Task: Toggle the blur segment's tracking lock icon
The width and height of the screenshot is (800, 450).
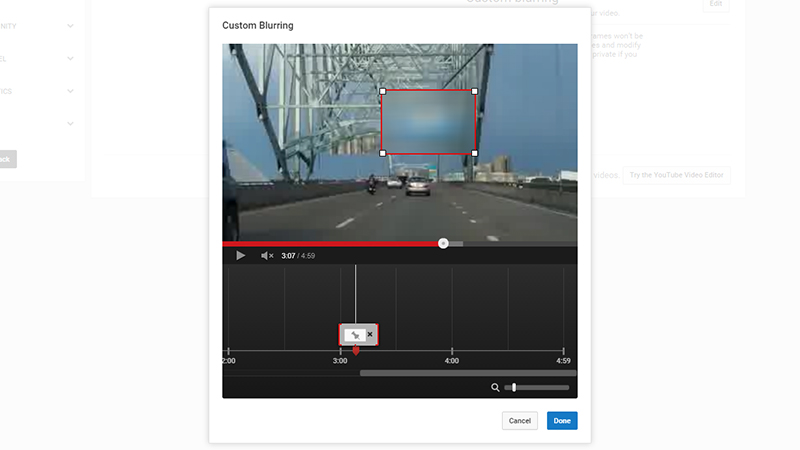Action: 355,335
